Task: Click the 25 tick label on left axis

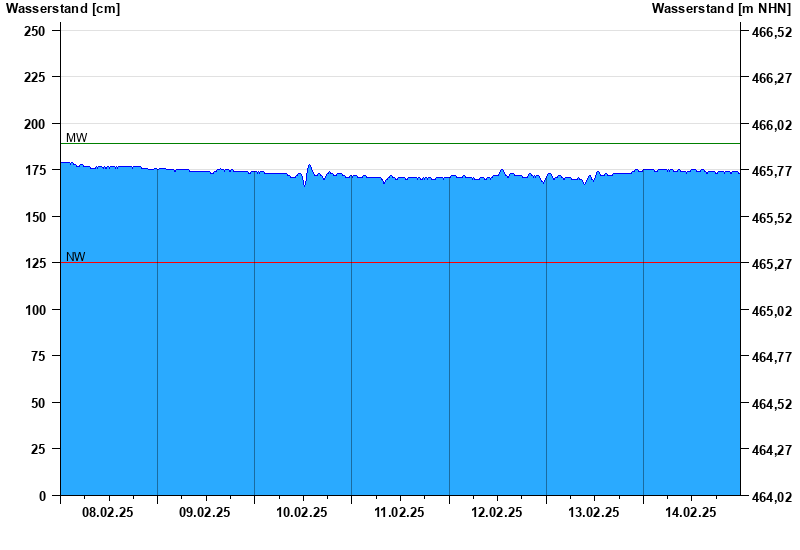Action: [x=38, y=449]
